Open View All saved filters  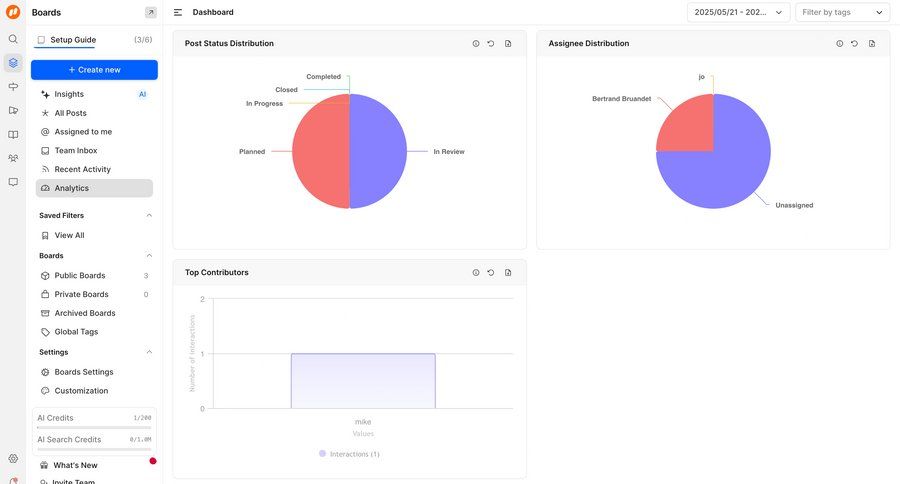click(x=94, y=235)
